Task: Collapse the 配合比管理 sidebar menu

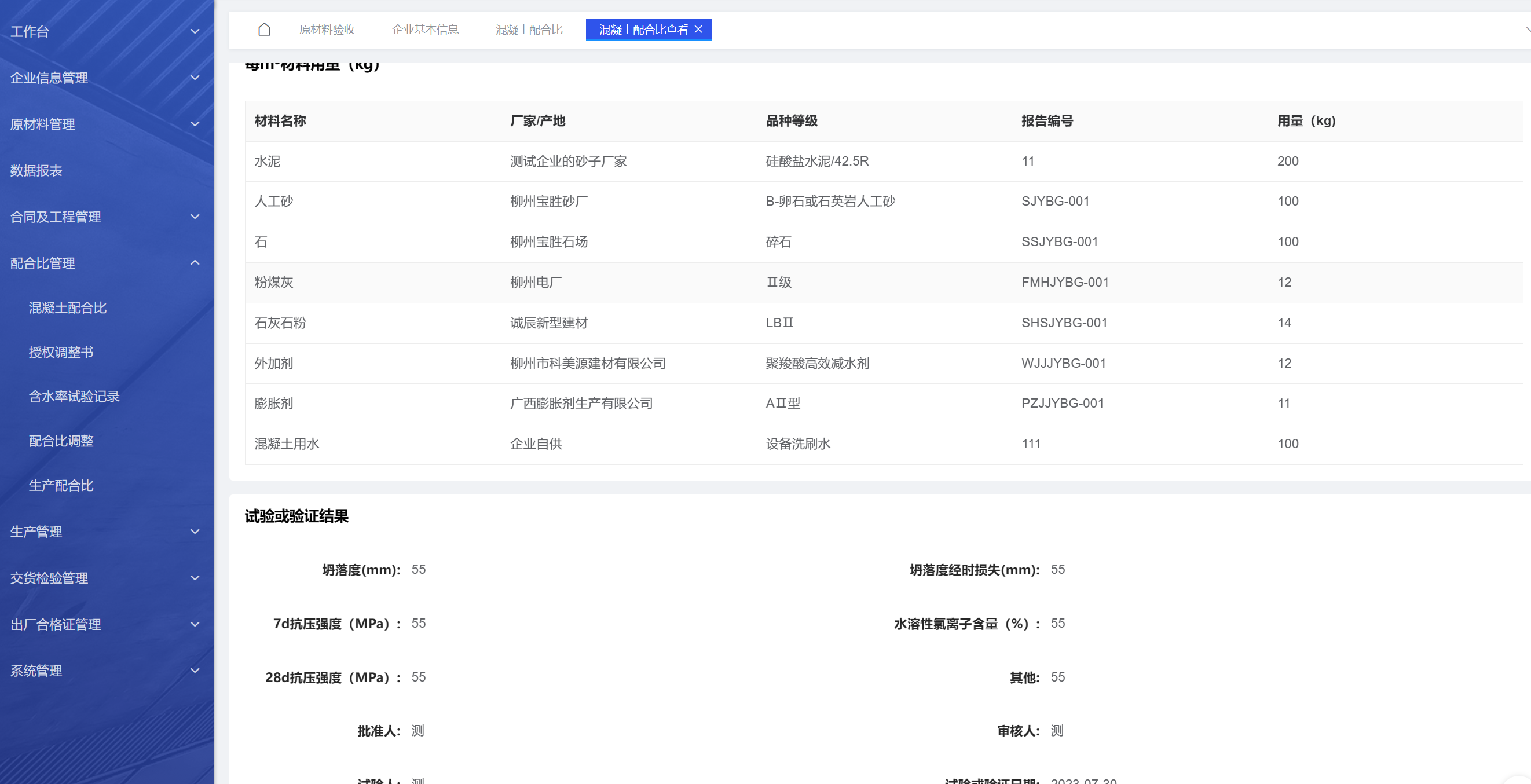Action: tap(107, 263)
